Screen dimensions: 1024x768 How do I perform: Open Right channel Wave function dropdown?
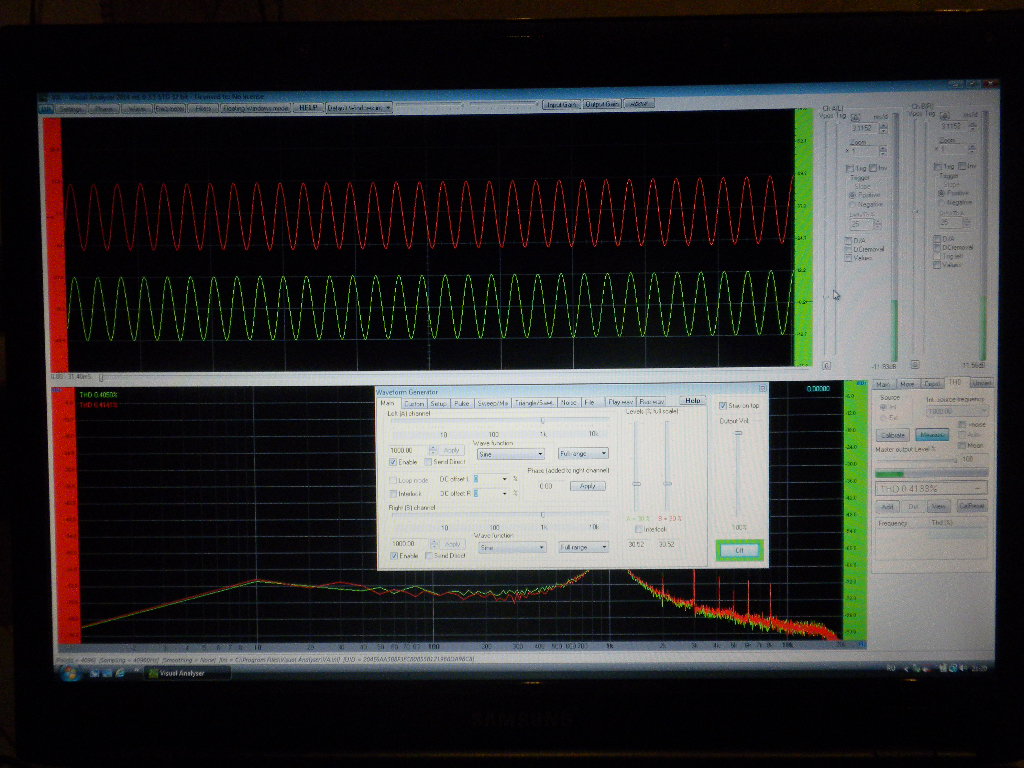512,547
